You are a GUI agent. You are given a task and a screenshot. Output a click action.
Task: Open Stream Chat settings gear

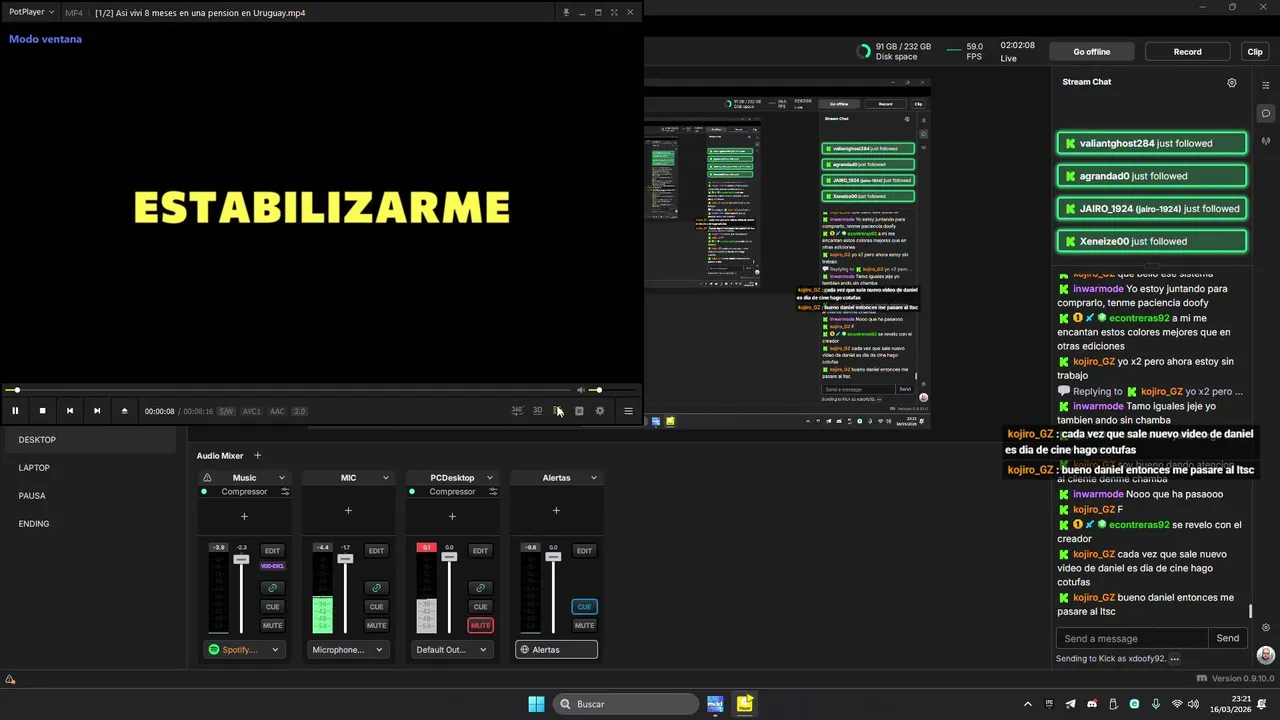pyautogui.click(x=1232, y=83)
